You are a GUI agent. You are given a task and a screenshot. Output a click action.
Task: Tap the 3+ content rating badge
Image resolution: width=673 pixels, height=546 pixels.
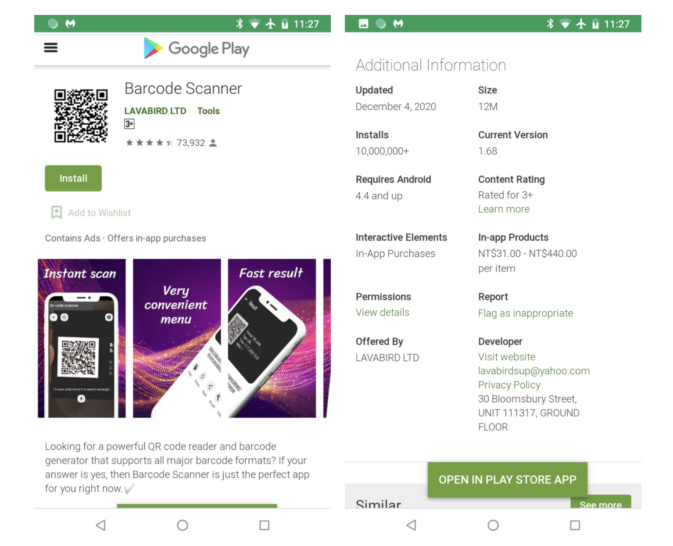point(129,124)
